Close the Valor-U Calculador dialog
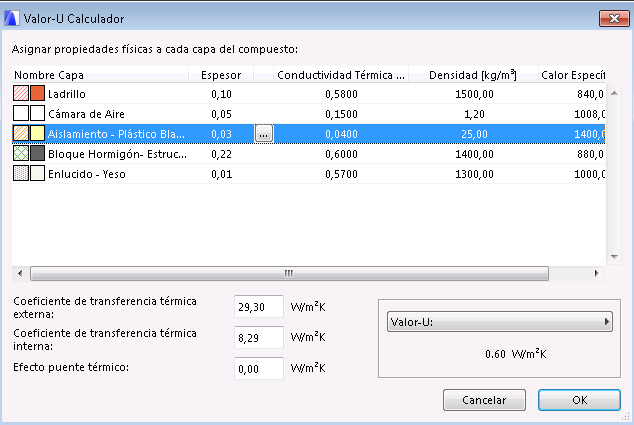634x425 pixels. coord(614,18)
